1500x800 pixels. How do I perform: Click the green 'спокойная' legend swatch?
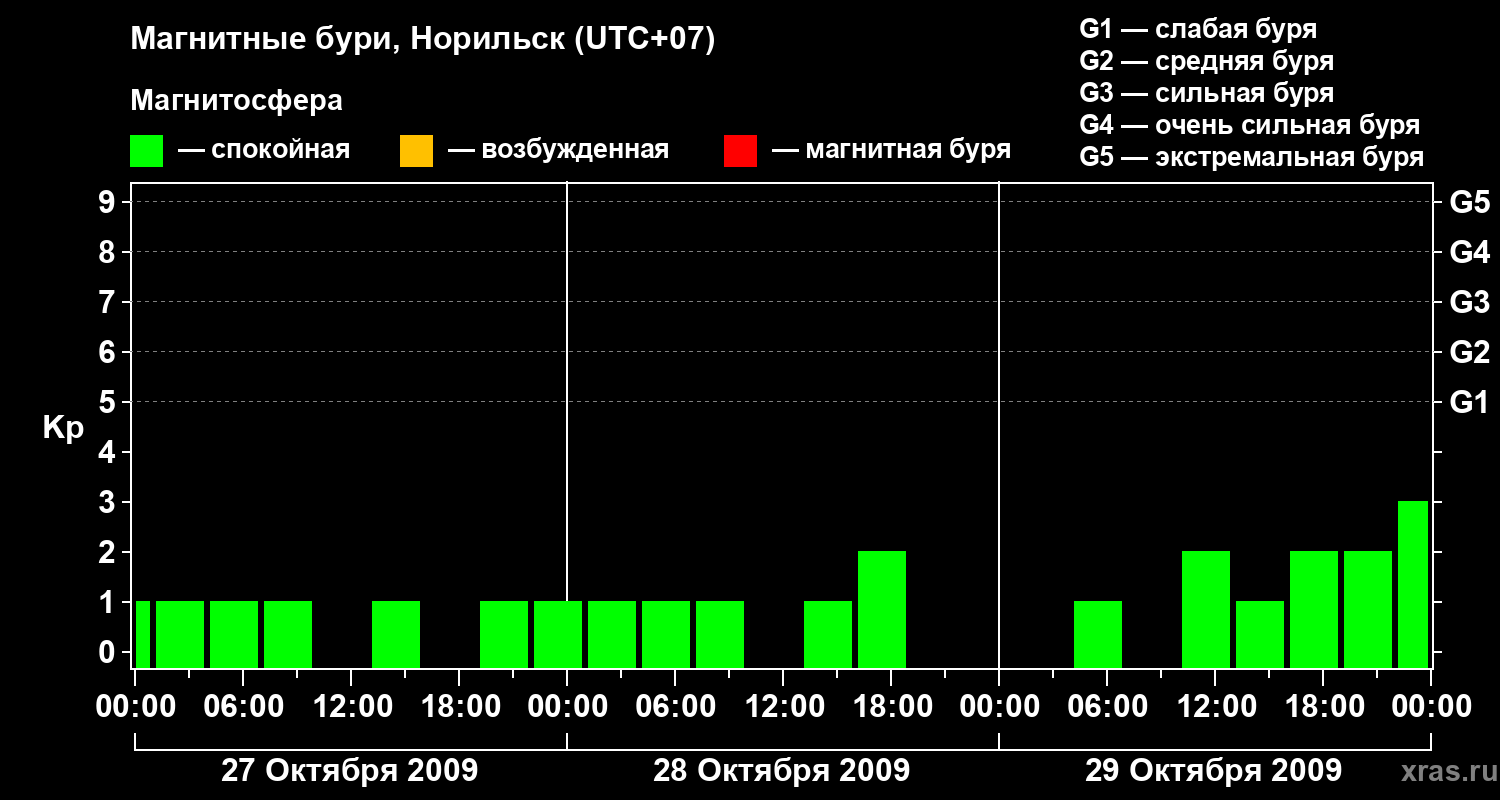pyautogui.click(x=146, y=151)
